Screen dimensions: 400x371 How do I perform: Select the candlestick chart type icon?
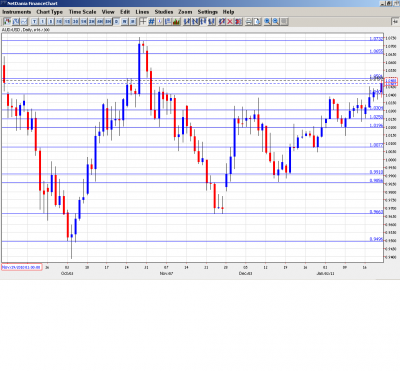pyautogui.click(x=7, y=22)
